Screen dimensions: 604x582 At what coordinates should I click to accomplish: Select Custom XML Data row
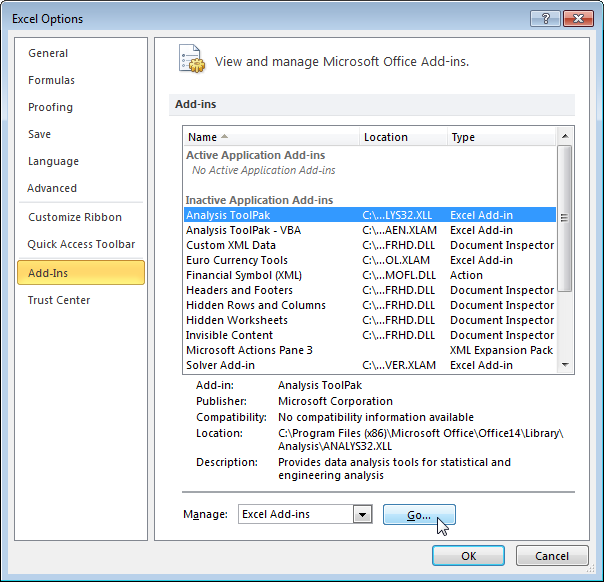(370, 245)
